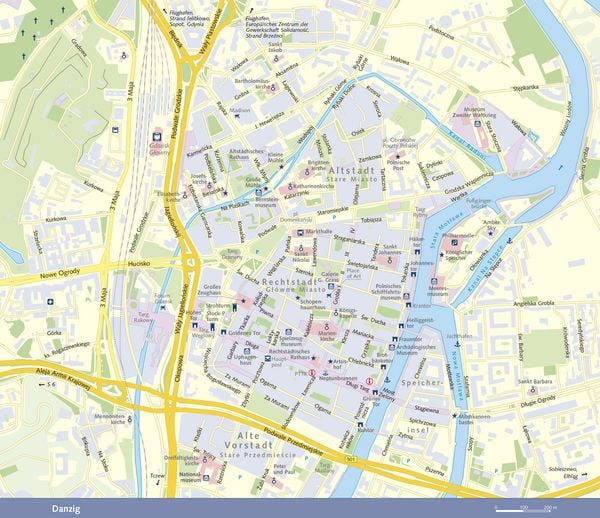Select the information icon above Długi Targ
Screen dimensions: 600x518
click(x=369, y=381)
